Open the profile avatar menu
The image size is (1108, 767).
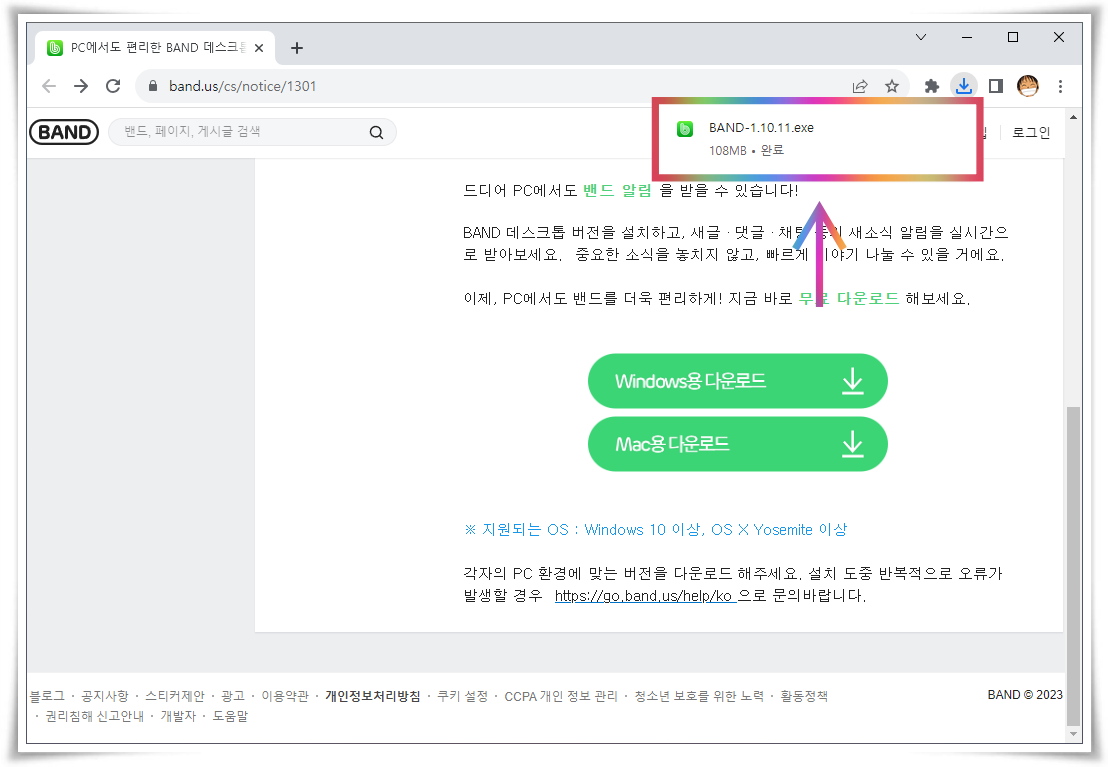click(x=1028, y=86)
